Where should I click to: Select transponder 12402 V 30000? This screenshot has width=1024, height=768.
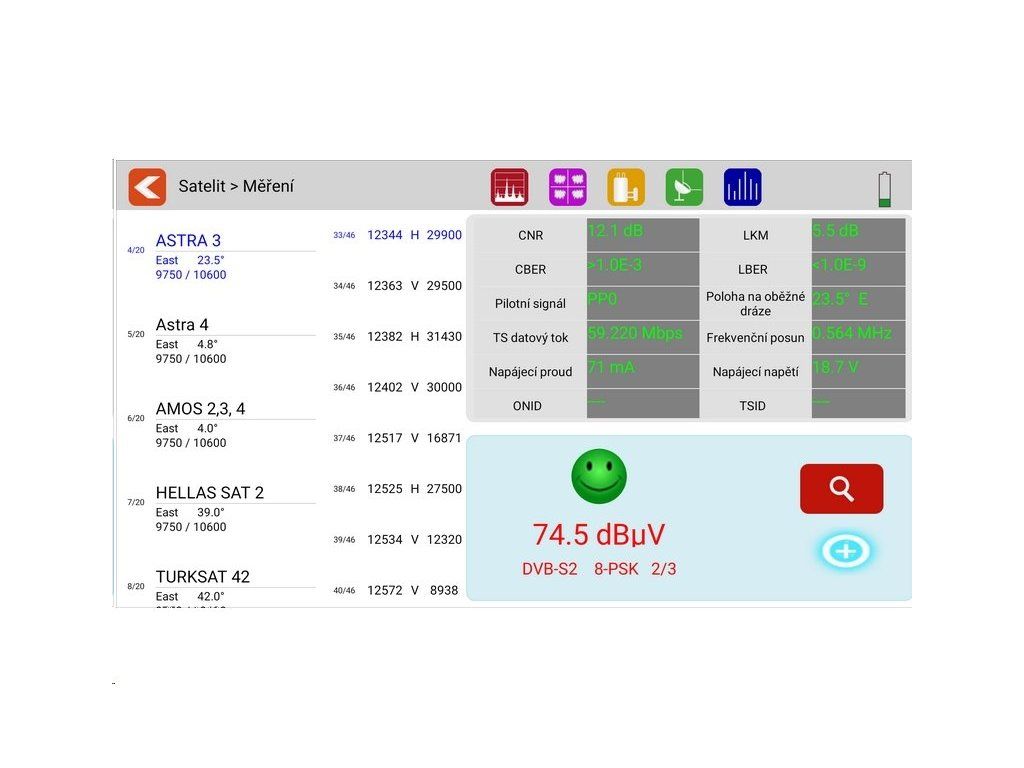397,387
